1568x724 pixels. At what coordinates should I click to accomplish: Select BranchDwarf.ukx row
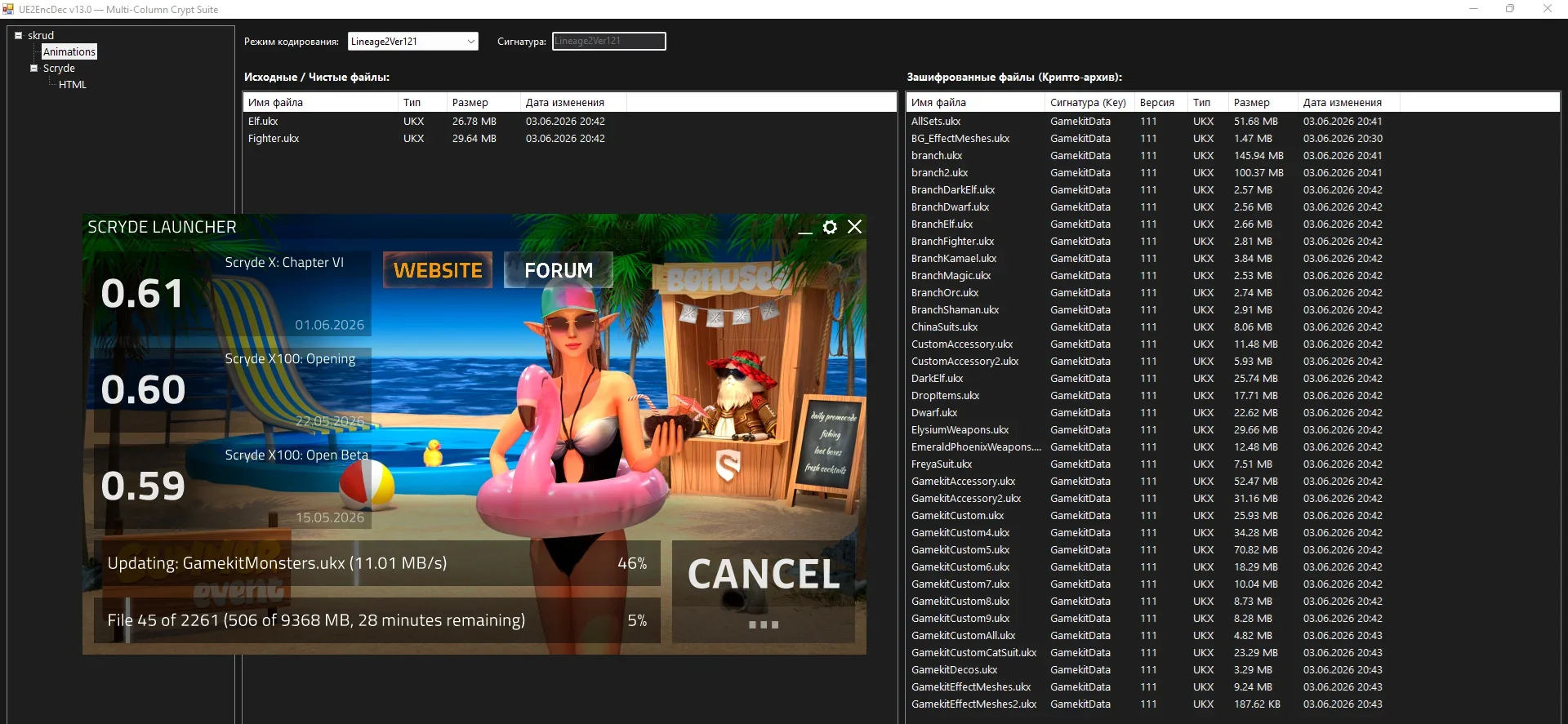[1233, 207]
